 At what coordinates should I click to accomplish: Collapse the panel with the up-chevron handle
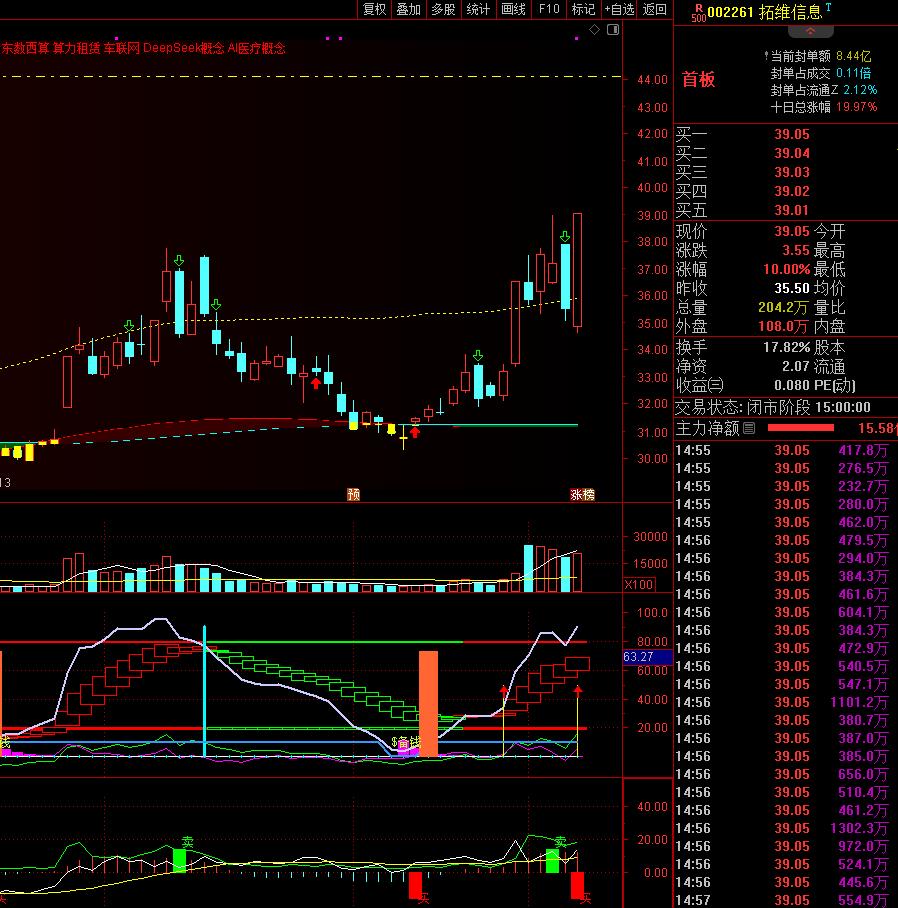click(x=810, y=31)
